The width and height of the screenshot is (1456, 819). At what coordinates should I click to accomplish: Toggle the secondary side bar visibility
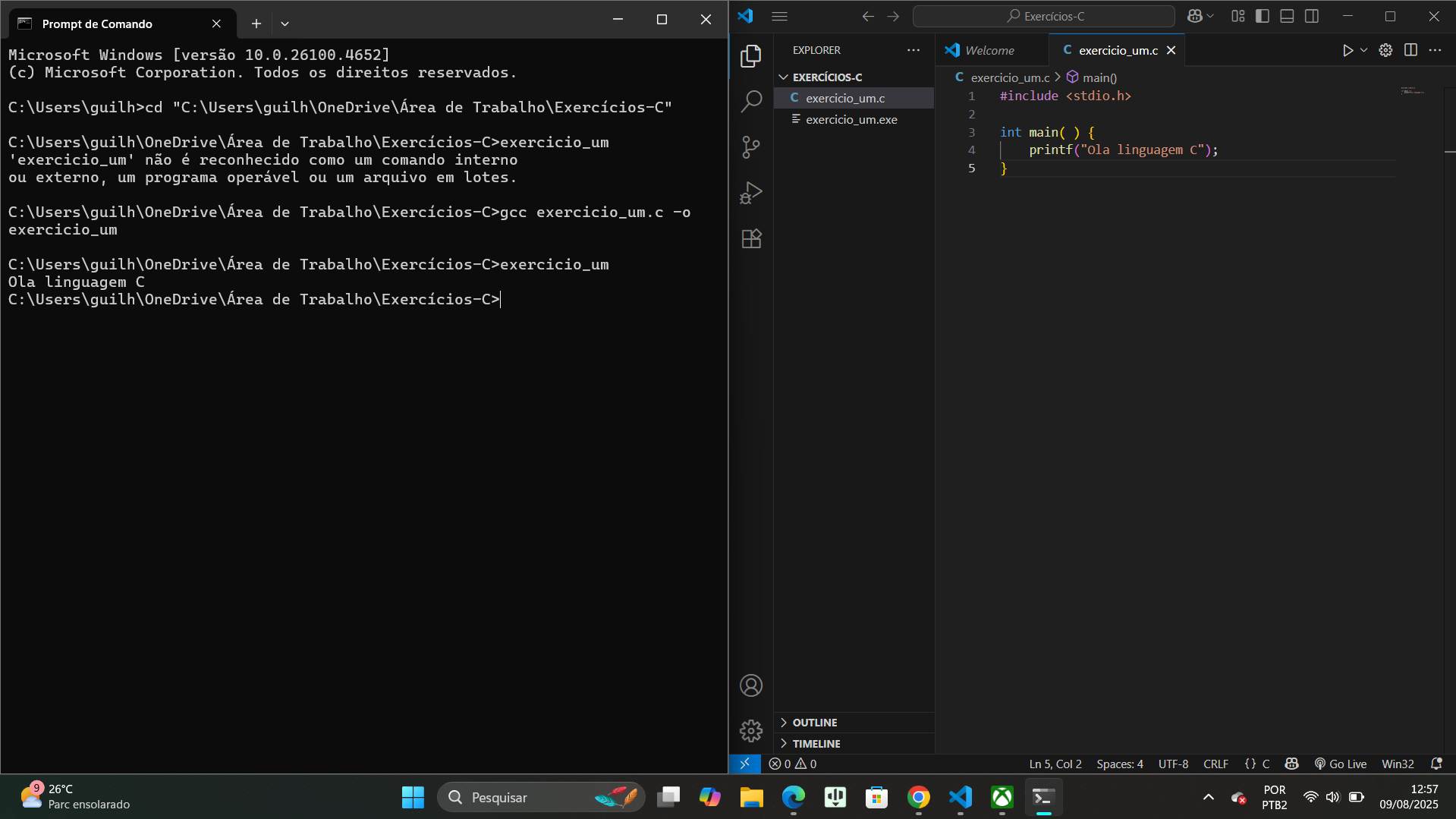click(1312, 16)
